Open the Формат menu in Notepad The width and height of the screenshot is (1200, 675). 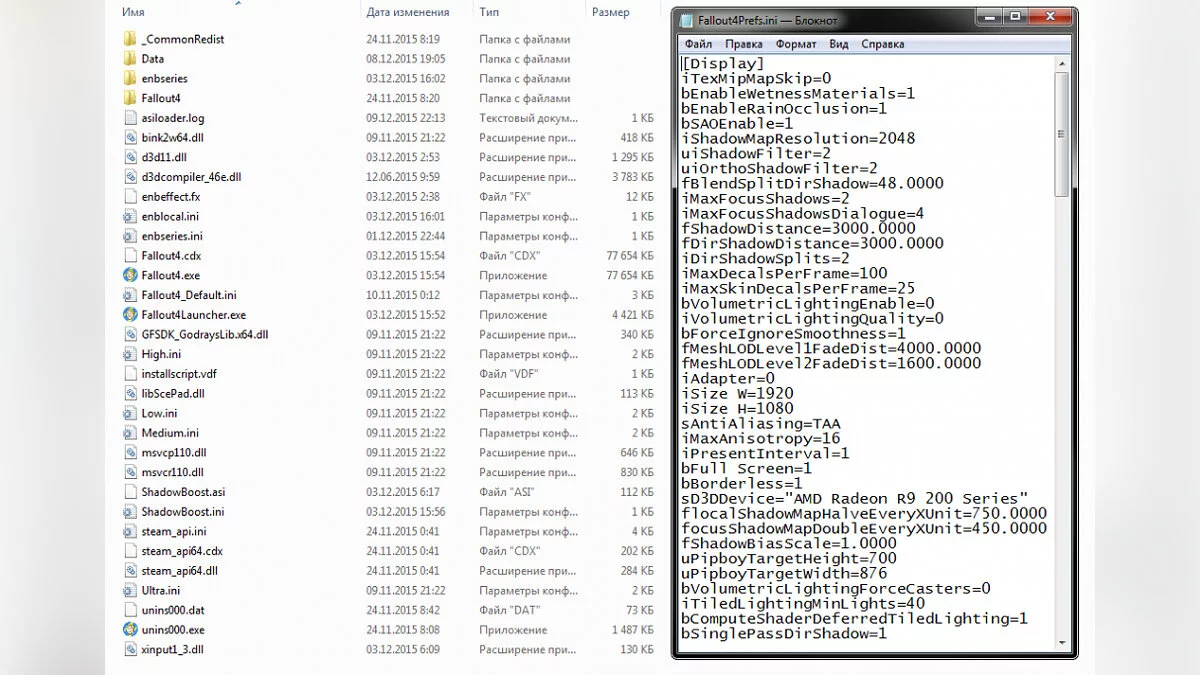(796, 44)
